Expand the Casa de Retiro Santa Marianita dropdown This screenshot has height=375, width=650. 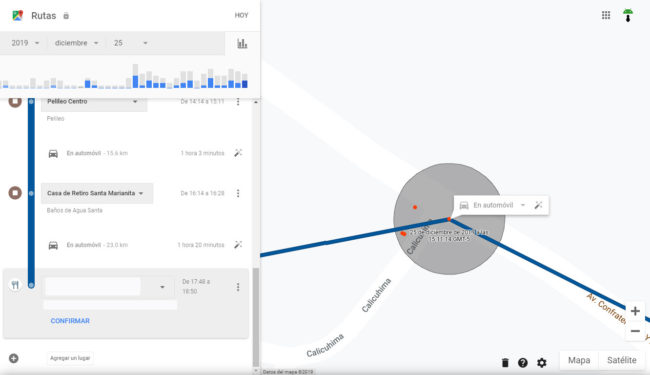(97, 193)
